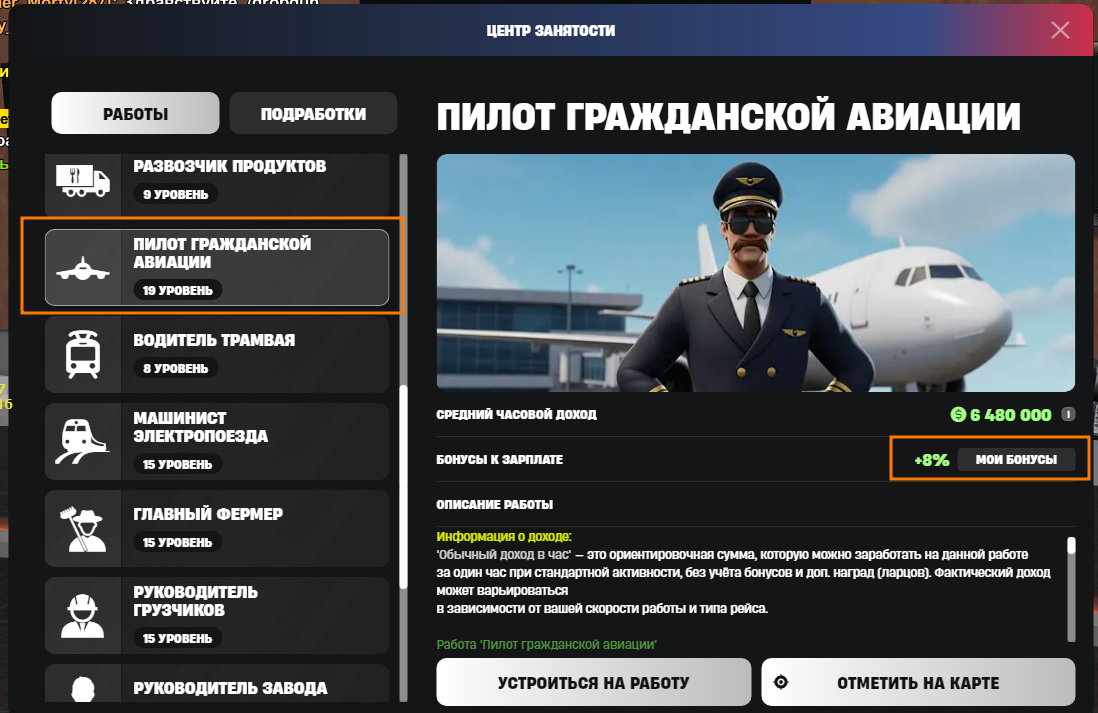The height and width of the screenshot is (713, 1098).
Task: Open the Мои бонусы button
Action: pos(1016,459)
